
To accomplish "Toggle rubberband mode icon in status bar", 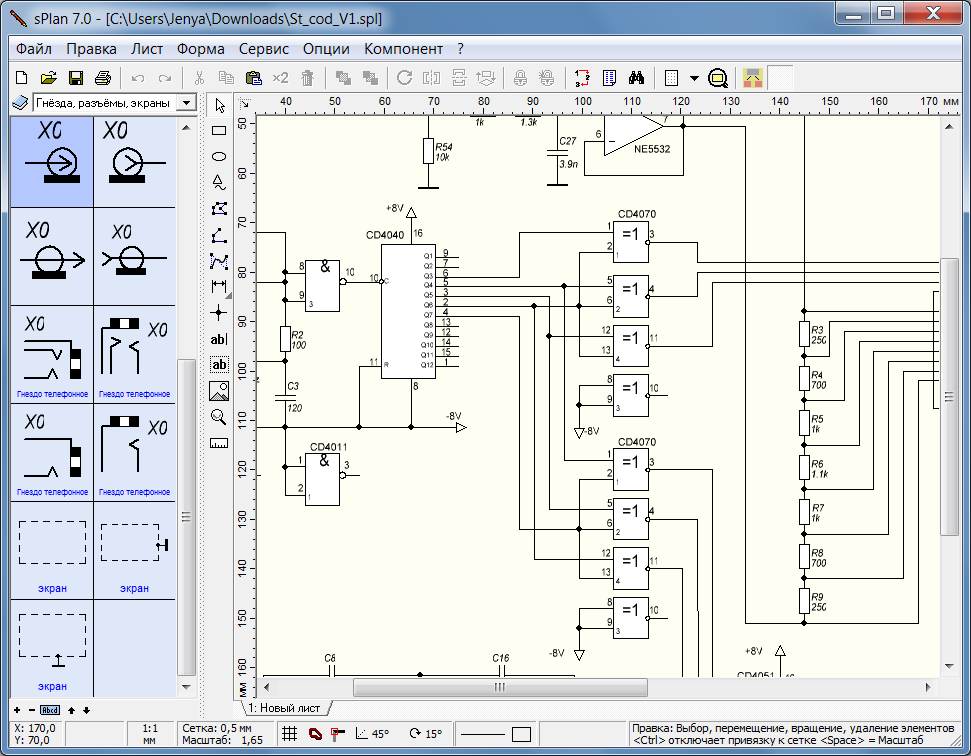I will click(x=315, y=734).
